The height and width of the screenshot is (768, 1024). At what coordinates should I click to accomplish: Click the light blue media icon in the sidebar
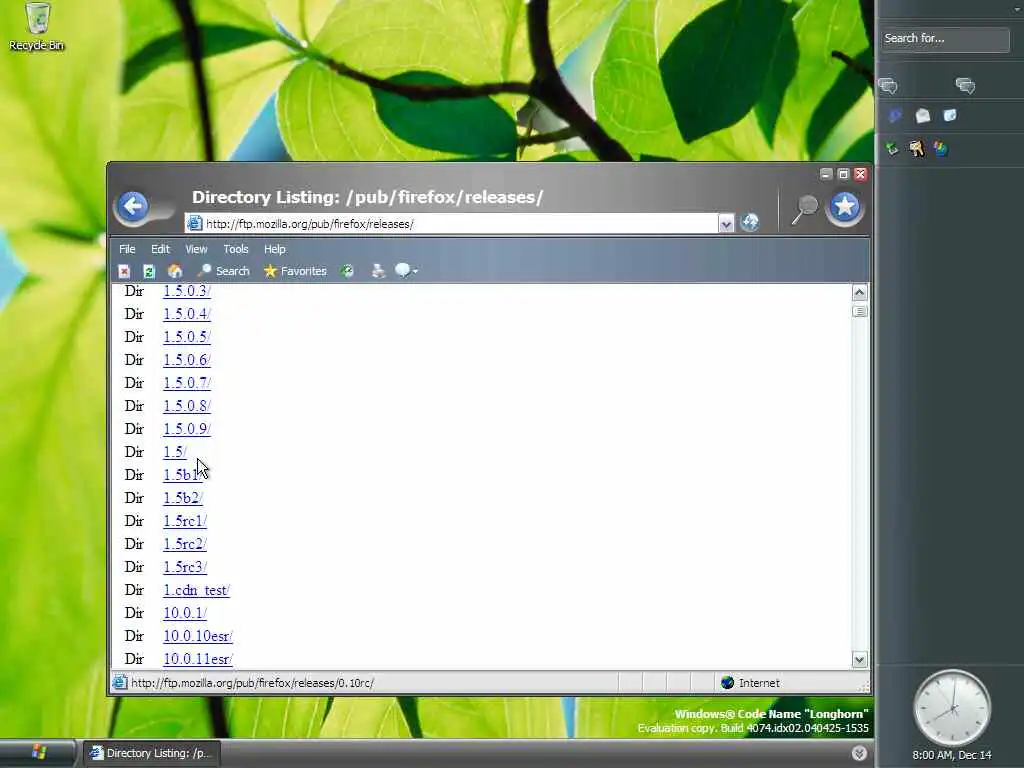[950, 116]
